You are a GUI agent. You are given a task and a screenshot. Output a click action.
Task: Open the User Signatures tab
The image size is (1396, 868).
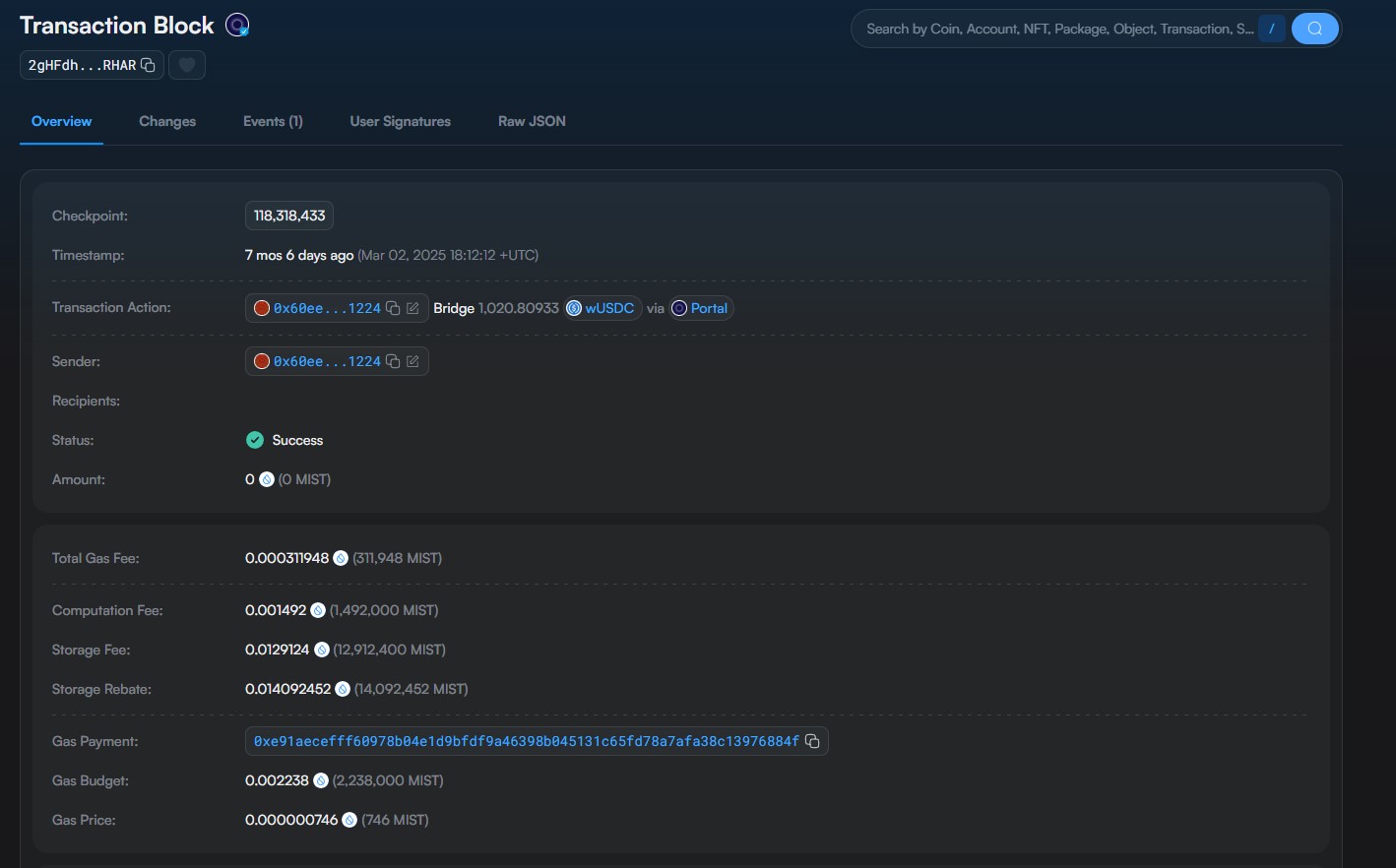click(400, 121)
